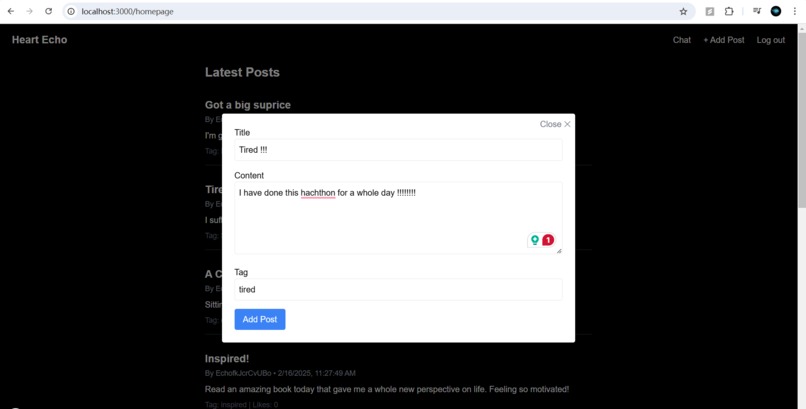Open the Chrome three-dot menu
The image size is (806, 409).
tap(795, 11)
